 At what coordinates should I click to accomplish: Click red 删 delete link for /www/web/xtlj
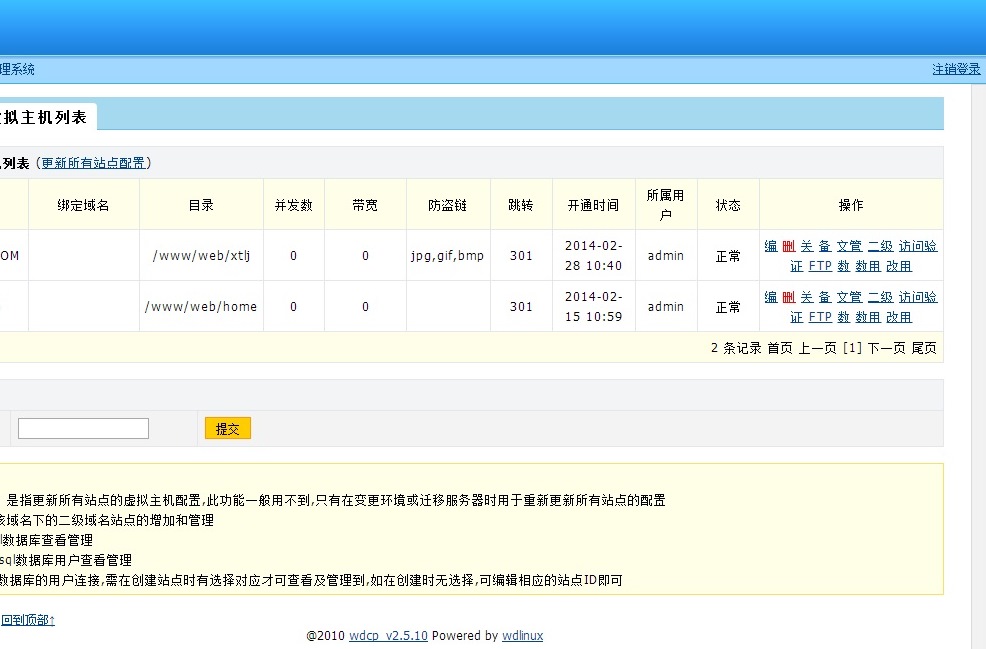788,246
